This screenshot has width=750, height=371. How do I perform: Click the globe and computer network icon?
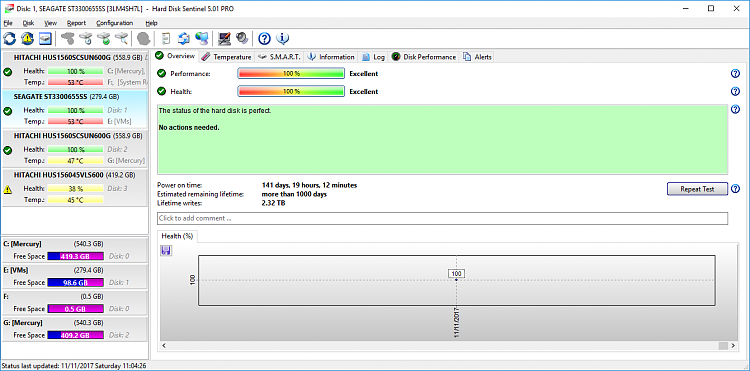pyautogui.click(x=202, y=38)
